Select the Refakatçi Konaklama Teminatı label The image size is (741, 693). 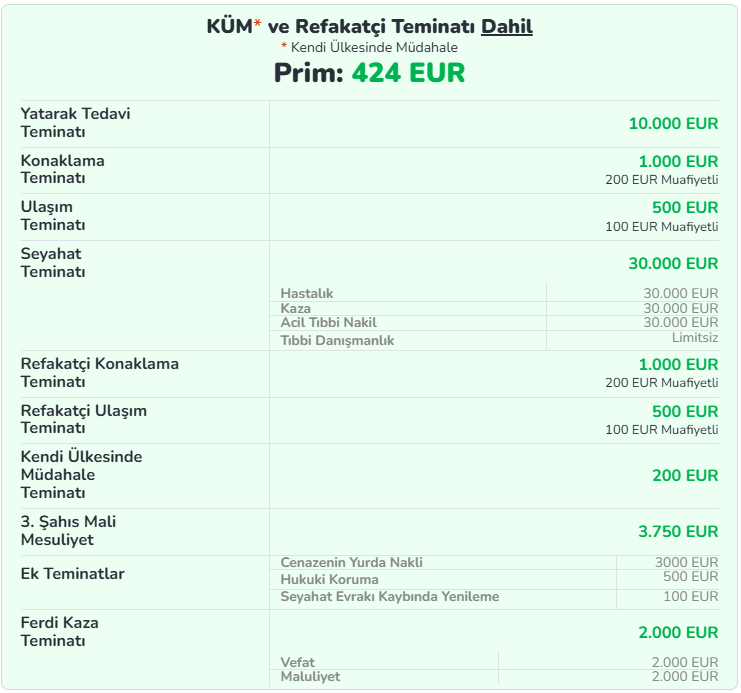(x=99, y=372)
